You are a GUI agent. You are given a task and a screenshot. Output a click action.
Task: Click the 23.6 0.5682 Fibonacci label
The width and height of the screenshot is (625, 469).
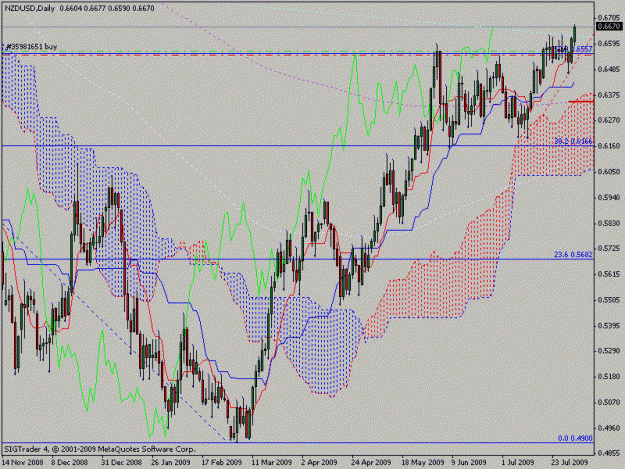(x=573, y=254)
